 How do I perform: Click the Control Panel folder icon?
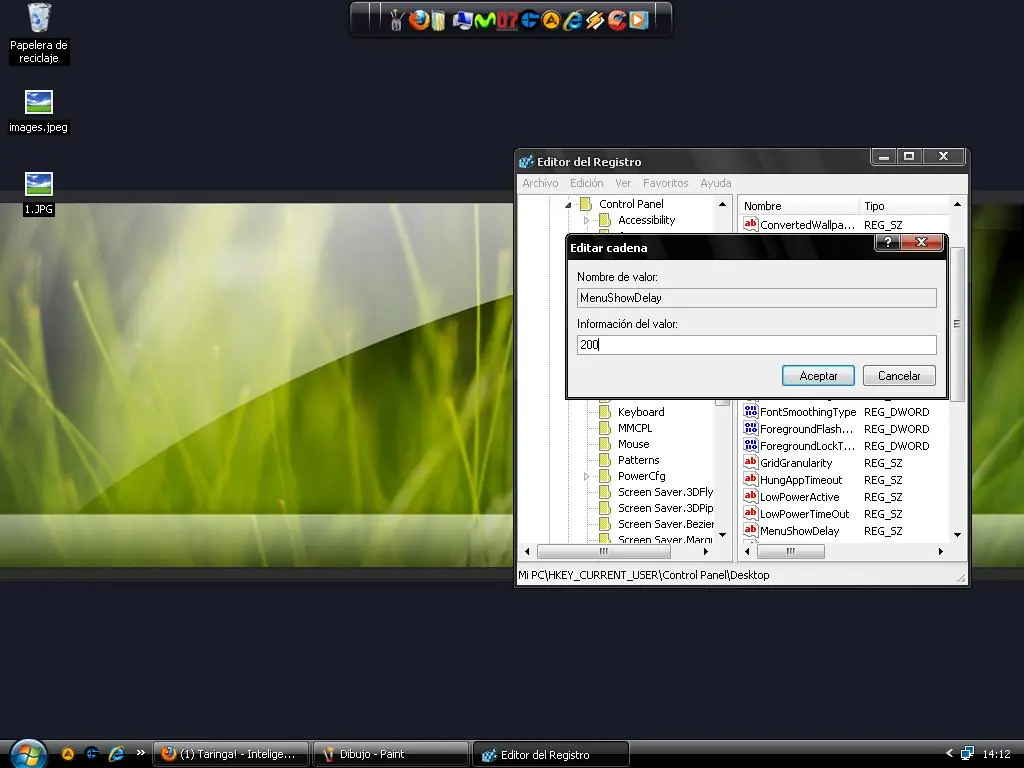(586, 204)
